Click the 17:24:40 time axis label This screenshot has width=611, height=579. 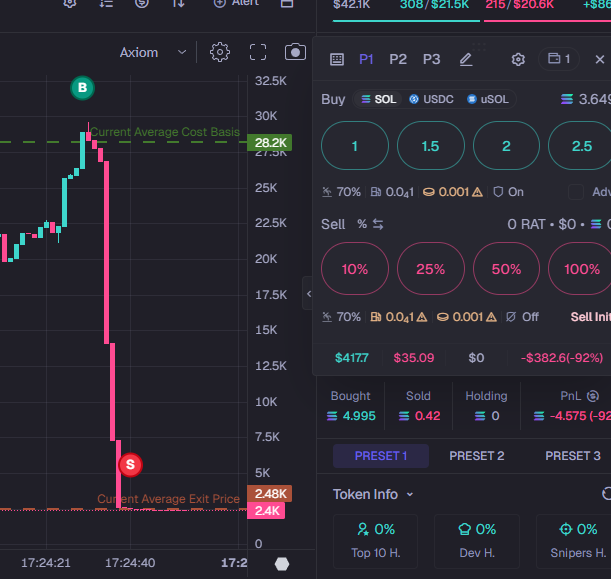[x=130, y=563]
